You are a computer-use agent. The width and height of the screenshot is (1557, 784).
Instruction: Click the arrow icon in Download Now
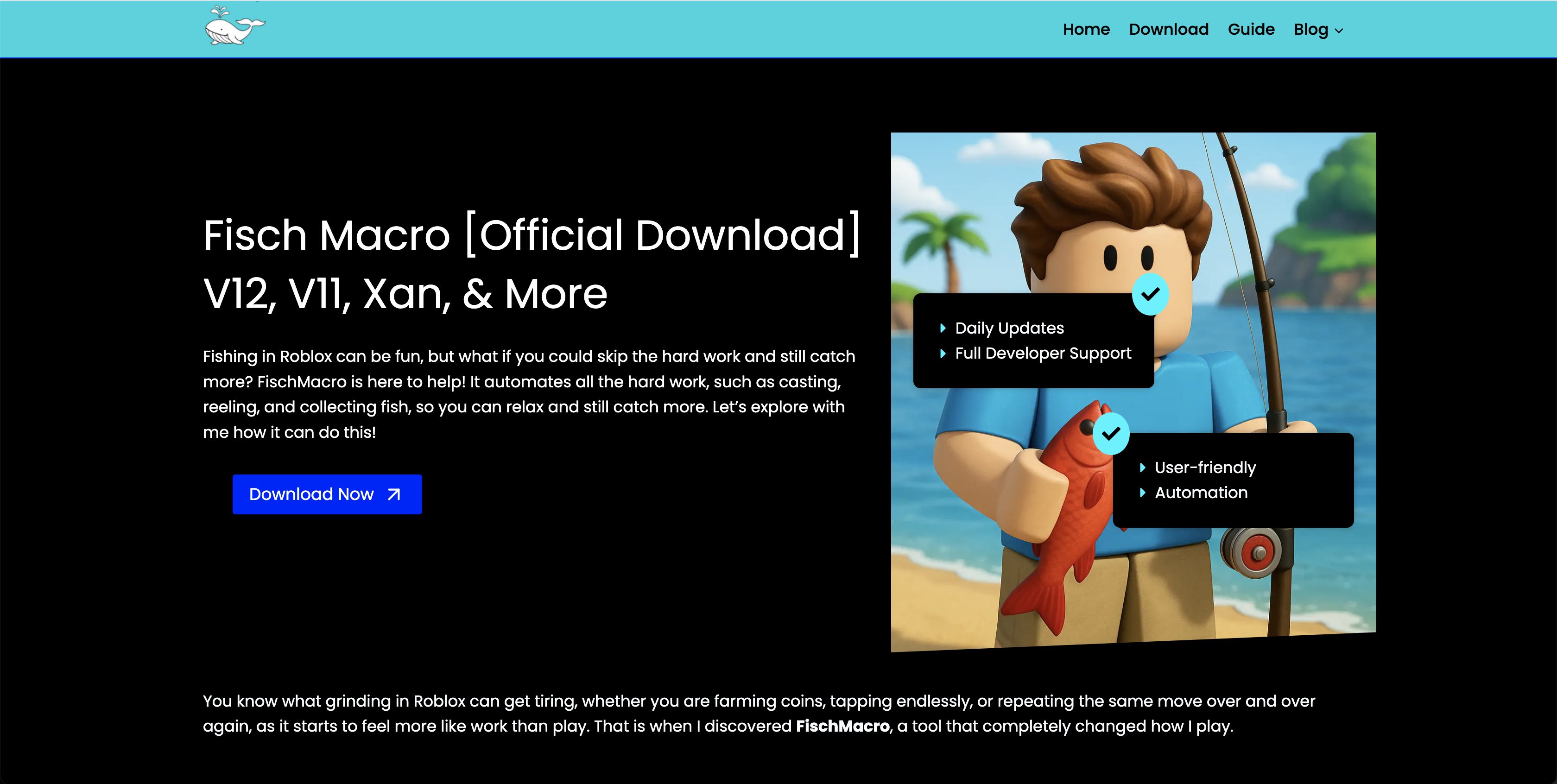point(393,494)
